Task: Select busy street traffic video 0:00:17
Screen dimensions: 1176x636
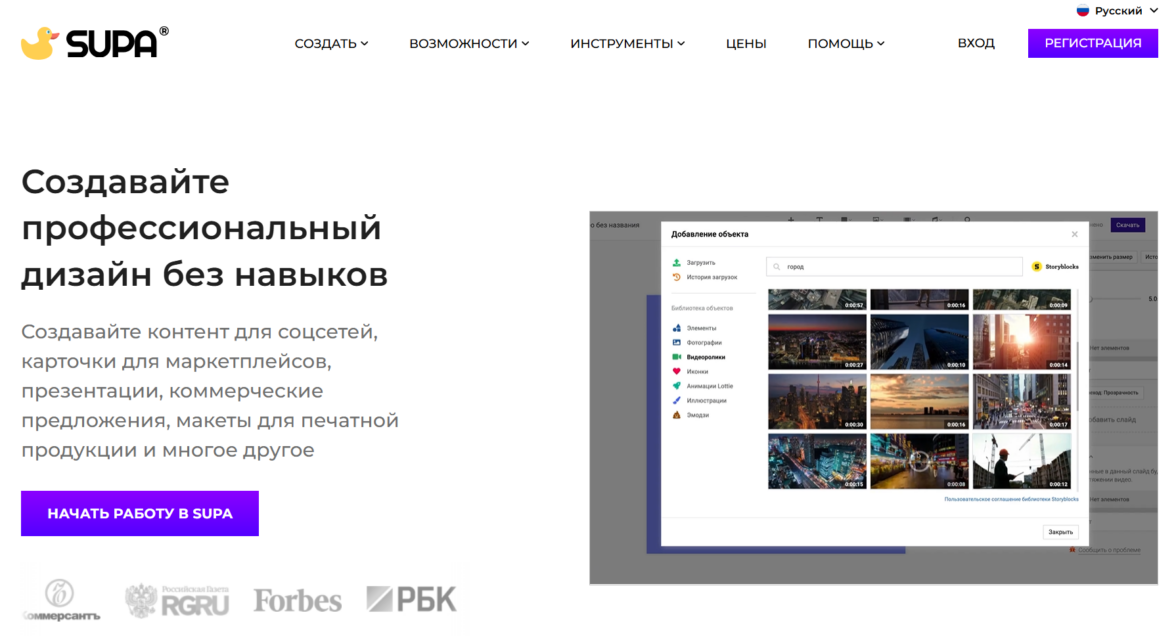Action: pyautogui.click(x=1022, y=401)
